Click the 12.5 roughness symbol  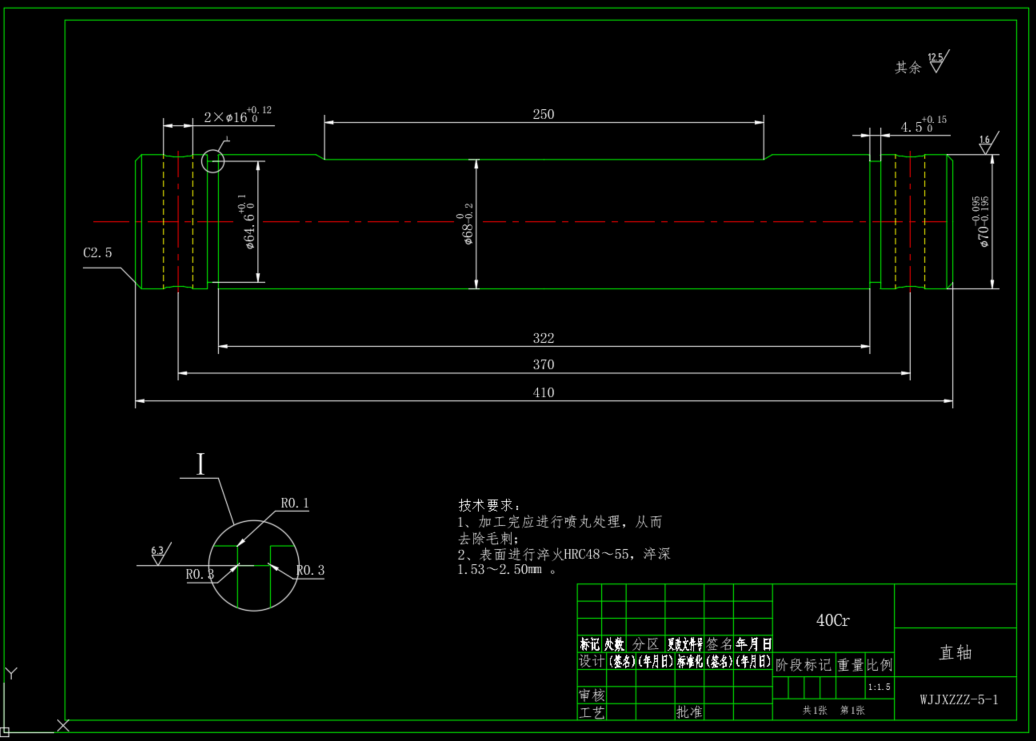(938, 61)
